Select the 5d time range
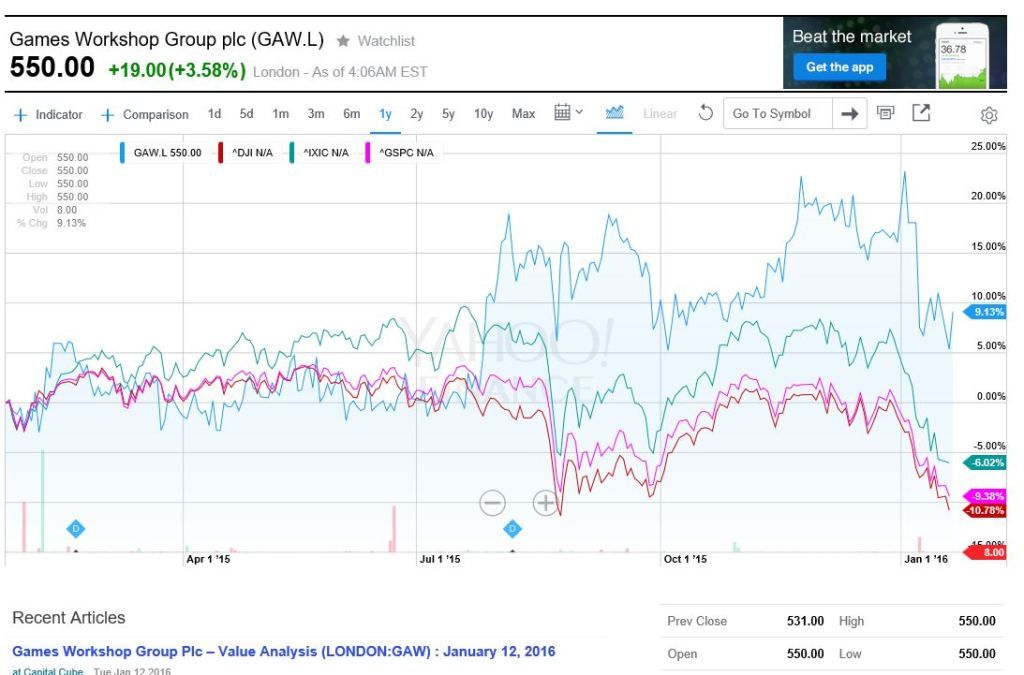The image size is (1024, 675). coord(246,114)
